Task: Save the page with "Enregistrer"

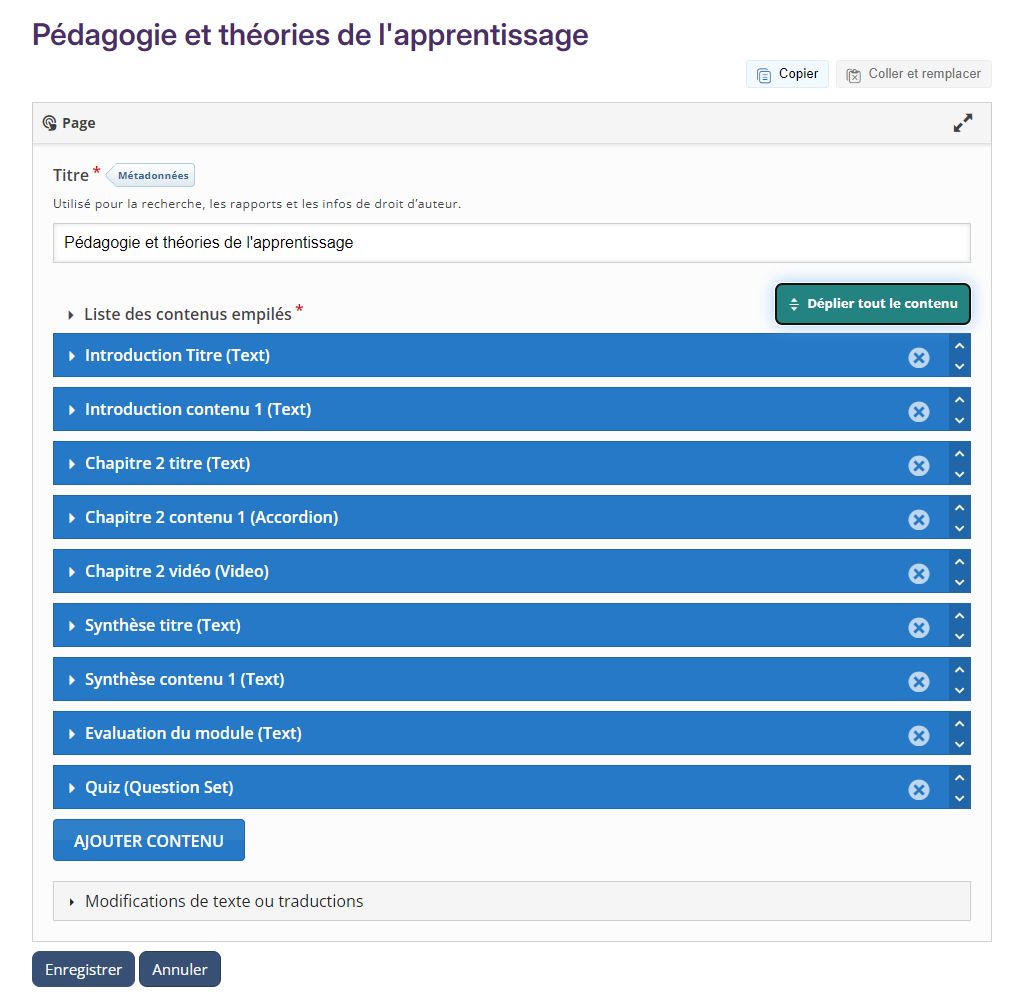Action: [83, 968]
